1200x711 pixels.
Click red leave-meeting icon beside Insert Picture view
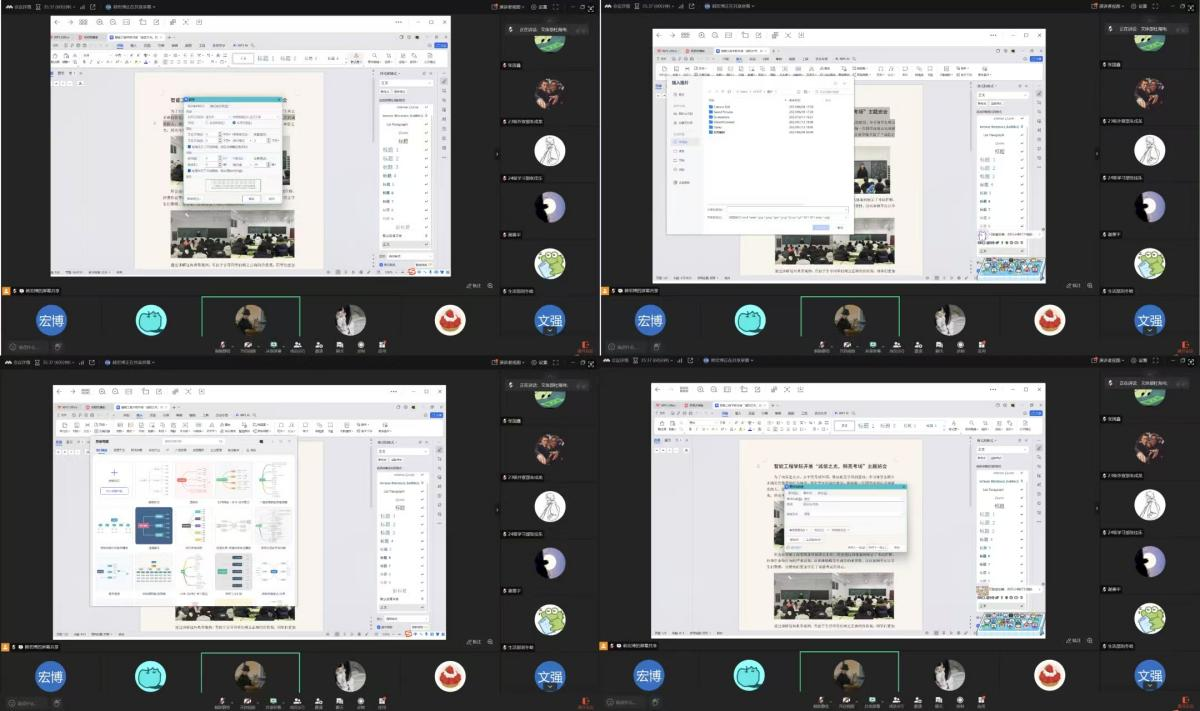[x=1186, y=346]
